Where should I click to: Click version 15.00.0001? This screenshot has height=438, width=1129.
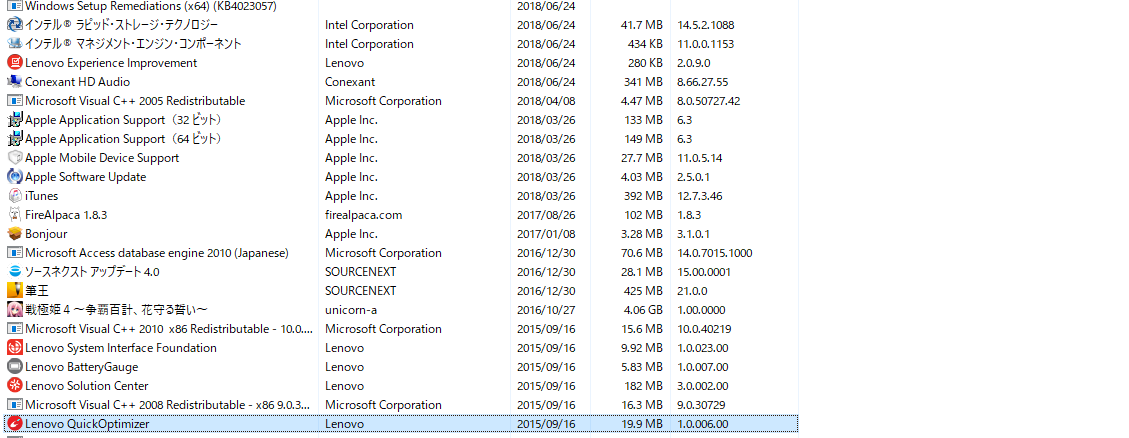704,272
